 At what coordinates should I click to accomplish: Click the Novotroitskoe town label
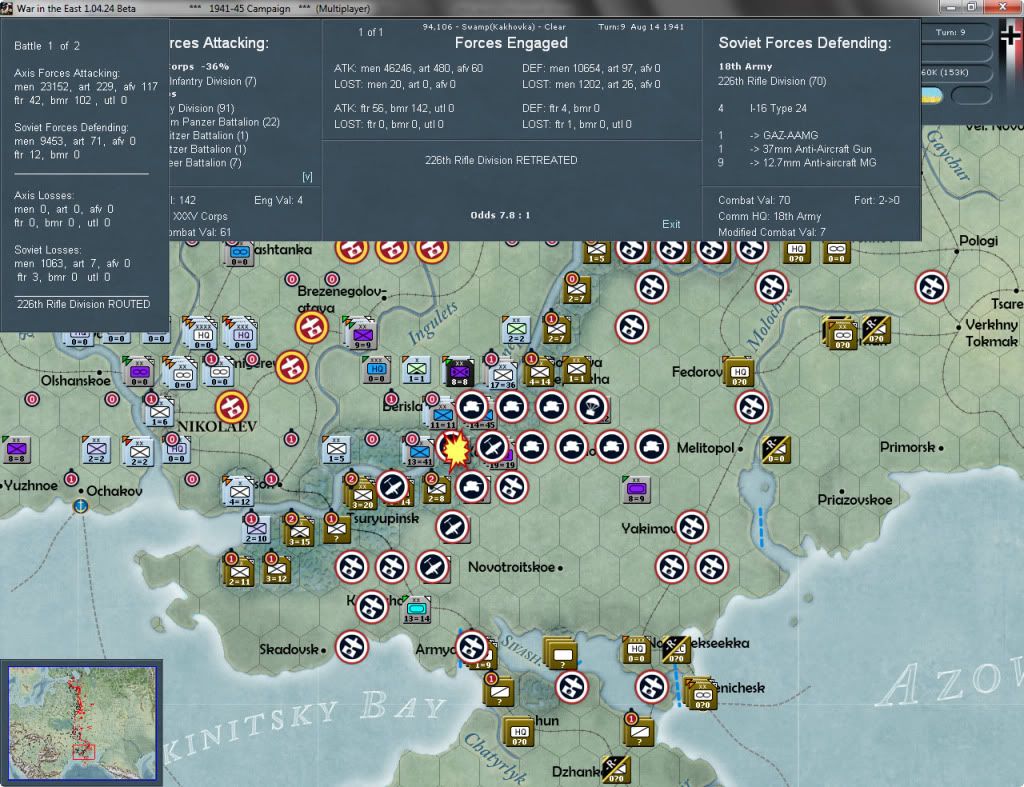[511, 567]
